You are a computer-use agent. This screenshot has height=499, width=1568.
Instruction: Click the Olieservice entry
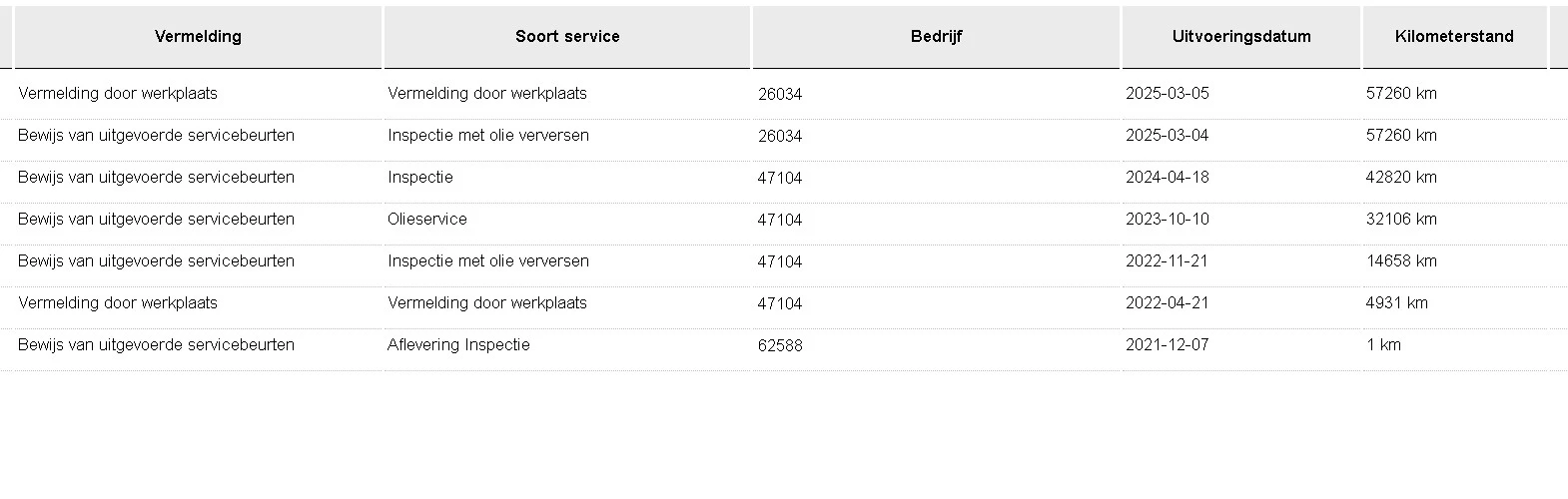point(427,220)
